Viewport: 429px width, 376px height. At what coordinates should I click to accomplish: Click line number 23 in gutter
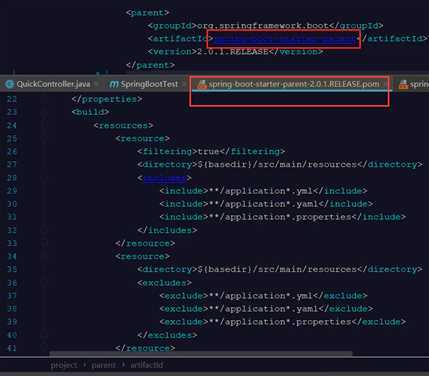coord(12,112)
